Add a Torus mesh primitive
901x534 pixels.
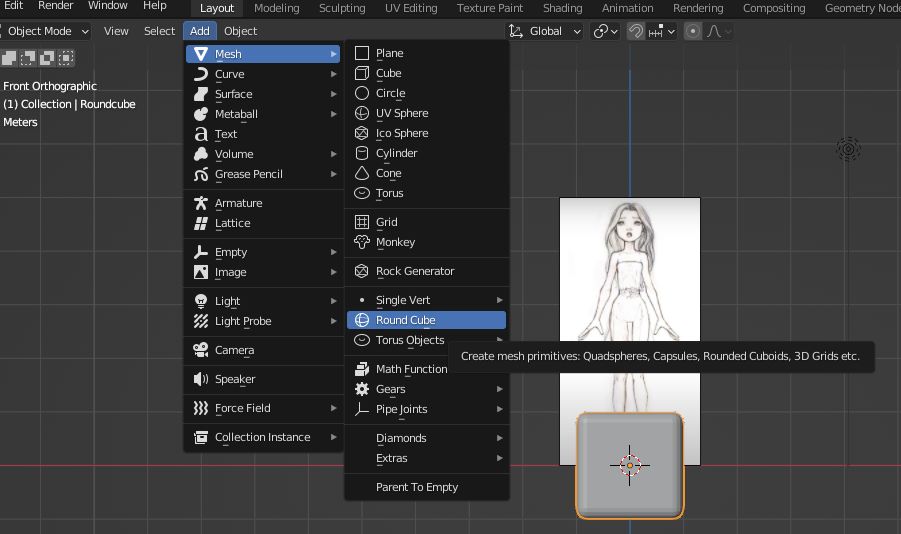(389, 193)
